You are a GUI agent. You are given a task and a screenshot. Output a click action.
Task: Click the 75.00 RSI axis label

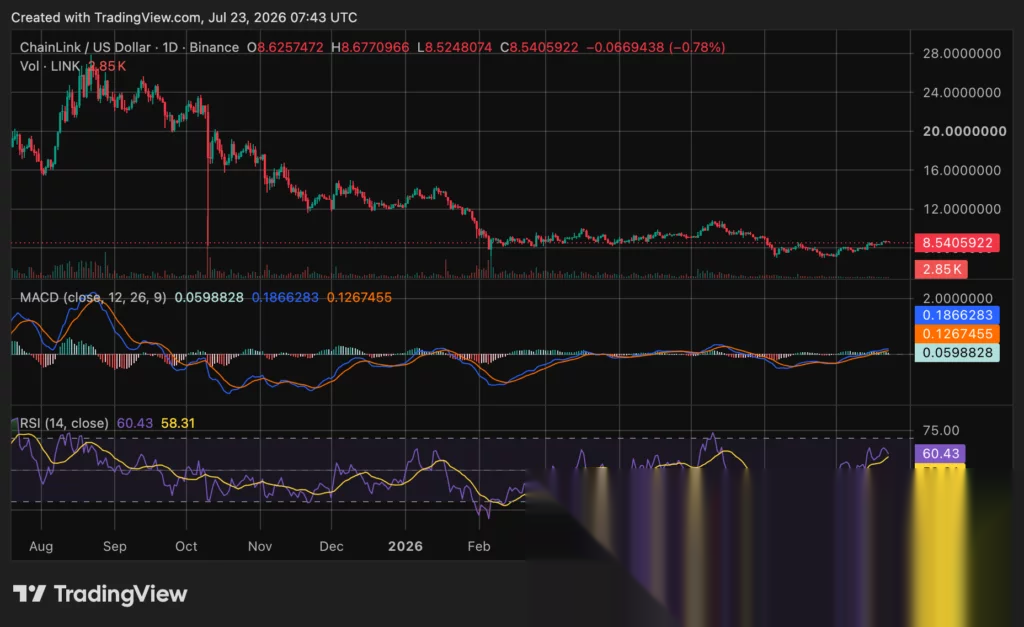click(x=940, y=430)
